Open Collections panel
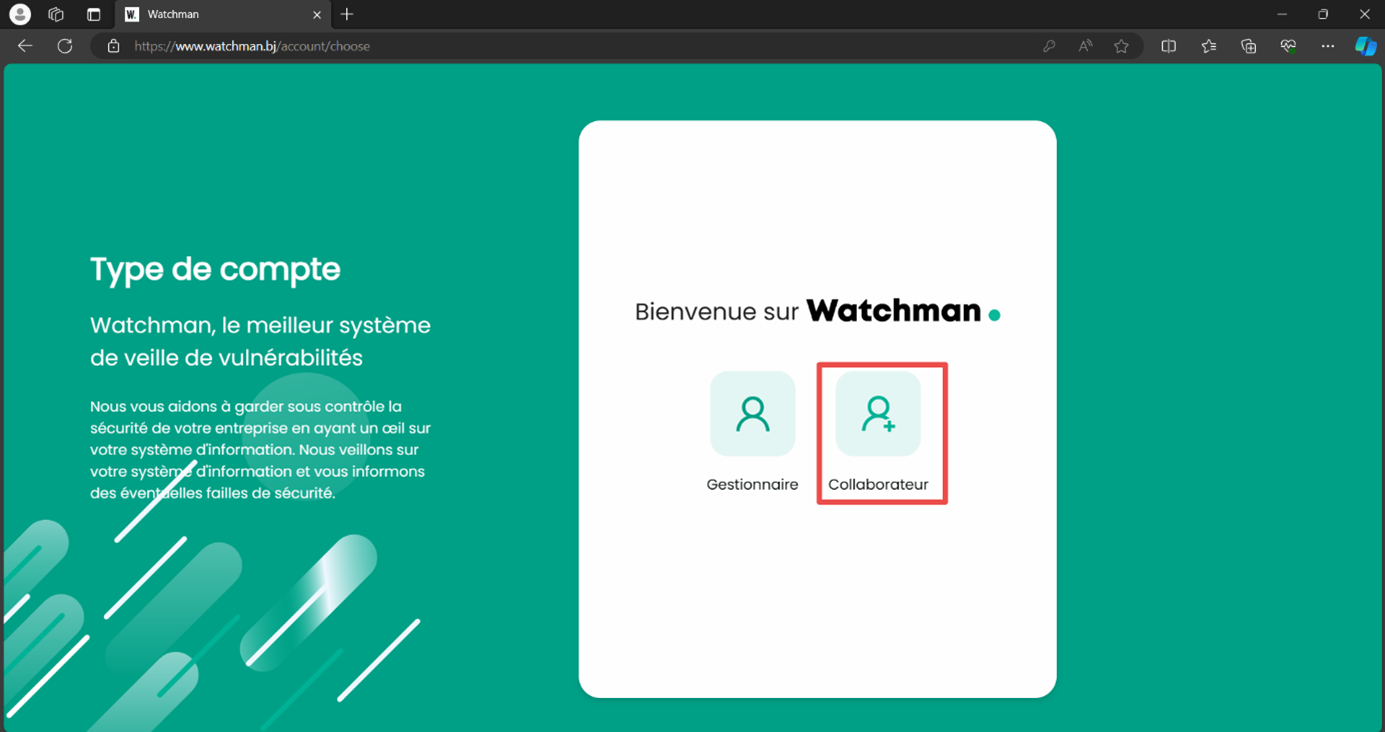The image size is (1385, 732). 1248,46
